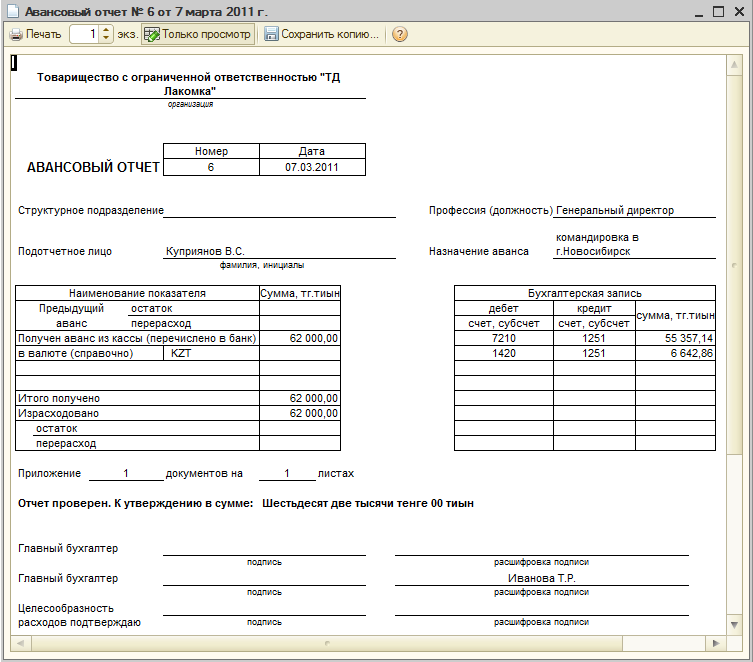Click the floppy disk save copy icon
753x662 pixels.
click(x=271, y=34)
